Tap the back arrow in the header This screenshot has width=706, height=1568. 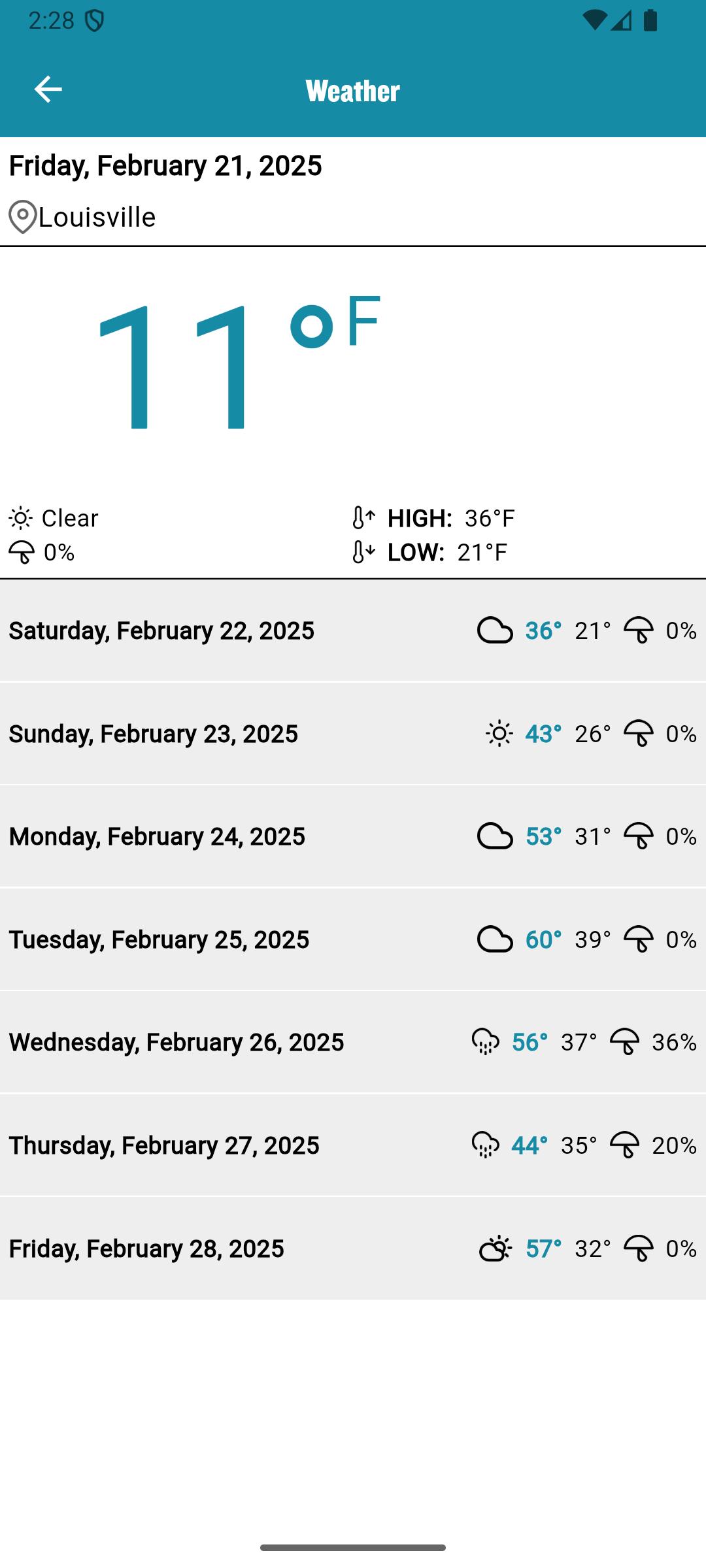click(x=48, y=90)
